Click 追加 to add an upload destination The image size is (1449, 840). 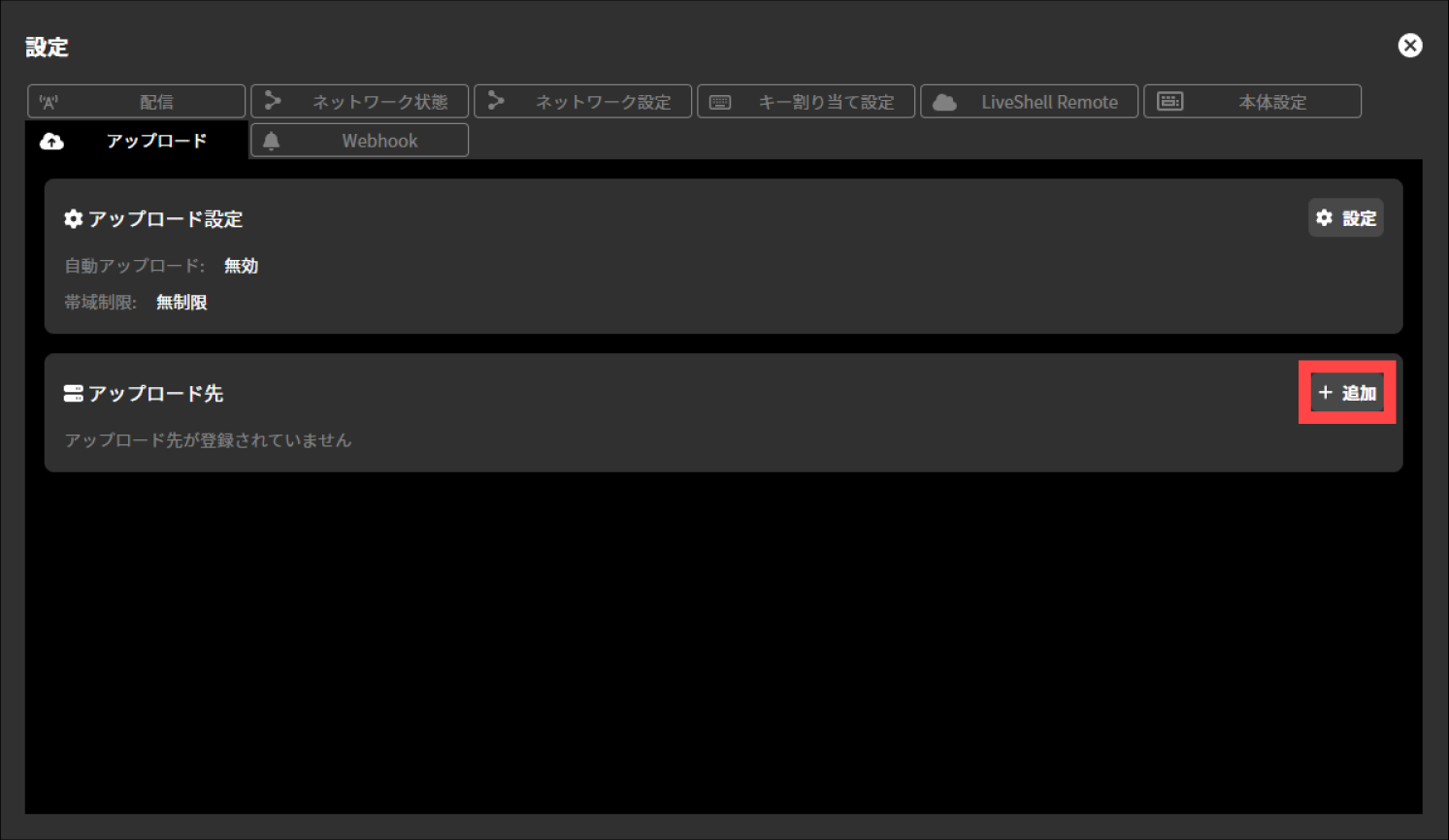[x=1347, y=393]
